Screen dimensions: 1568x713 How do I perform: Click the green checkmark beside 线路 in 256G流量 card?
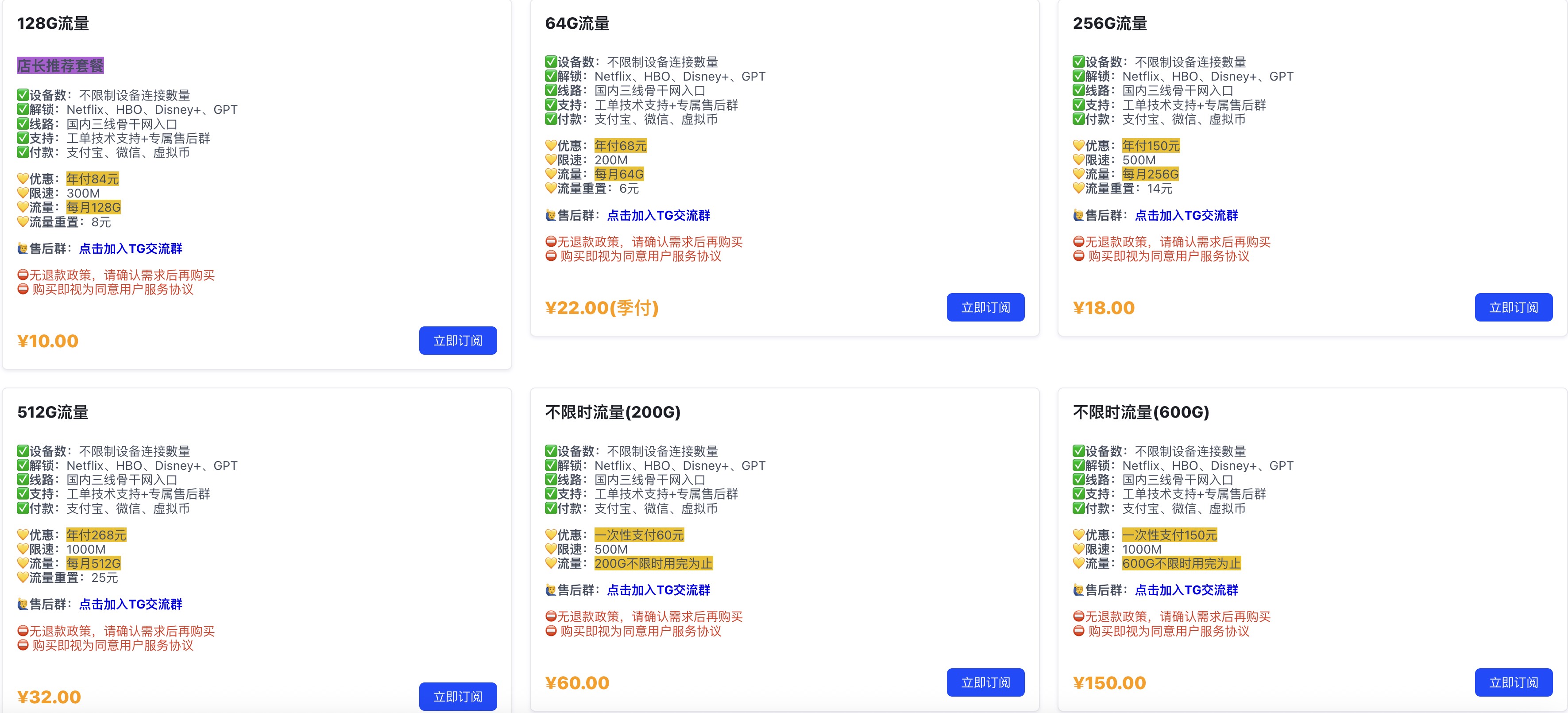pyautogui.click(x=1078, y=91)
